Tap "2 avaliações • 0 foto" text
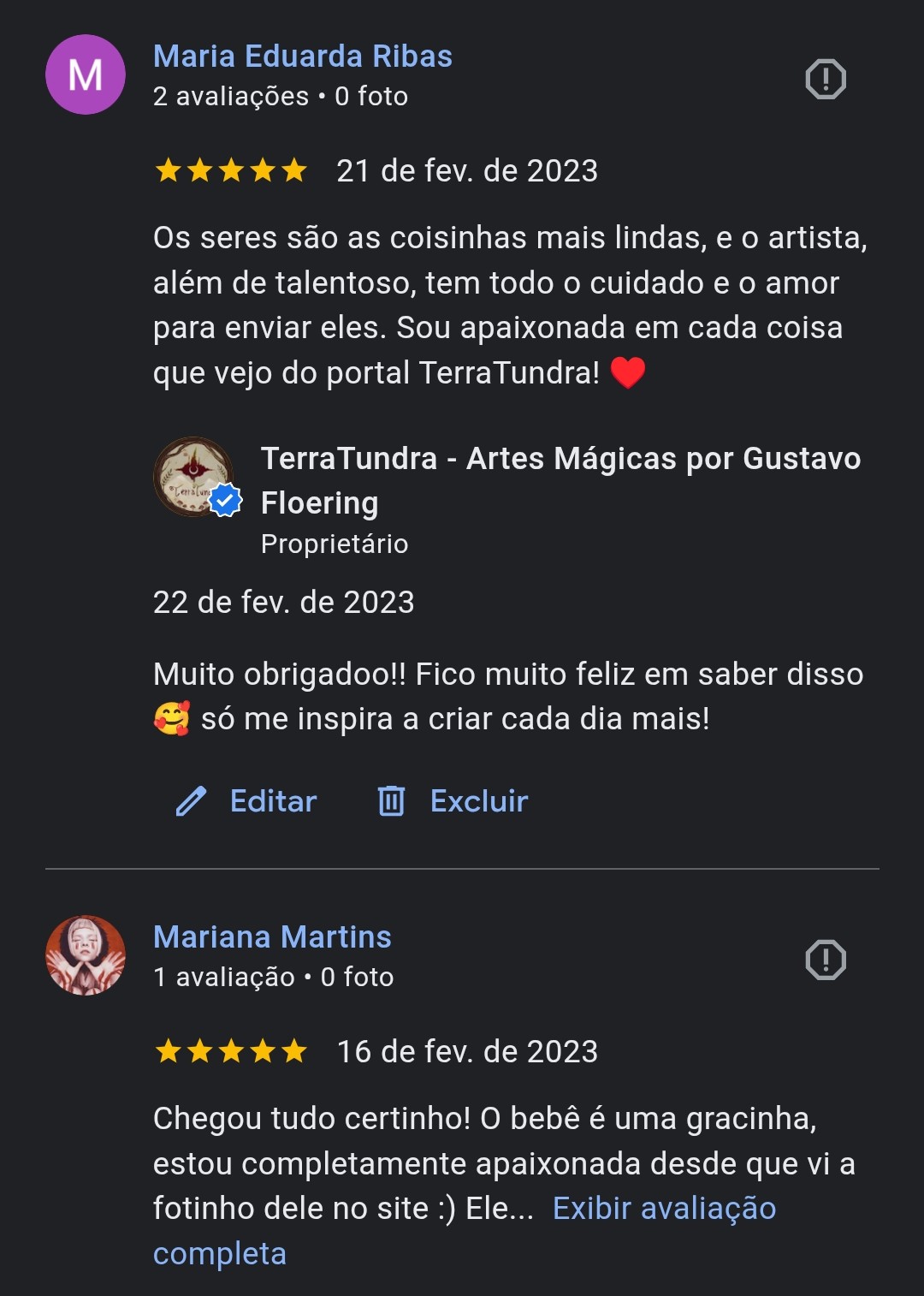Screen dimensions: 924x1296 tap(281, 97)
